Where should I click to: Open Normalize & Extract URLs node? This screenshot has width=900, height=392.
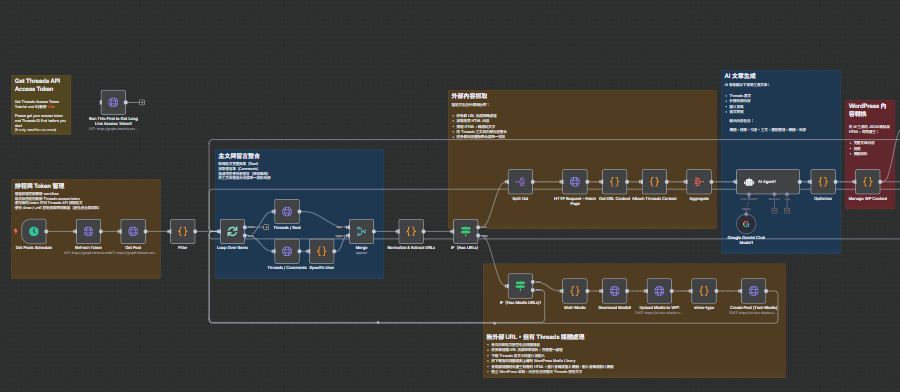click(411, 231)
